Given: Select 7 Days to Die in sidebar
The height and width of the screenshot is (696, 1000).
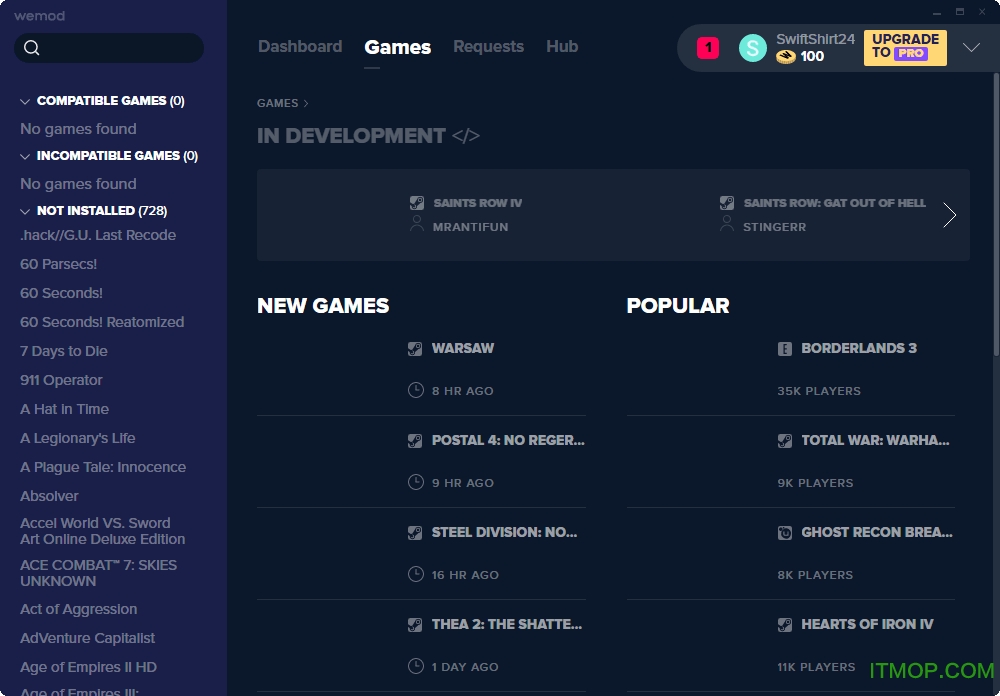Looking at the screenshot, I should (x=64, y=351).
